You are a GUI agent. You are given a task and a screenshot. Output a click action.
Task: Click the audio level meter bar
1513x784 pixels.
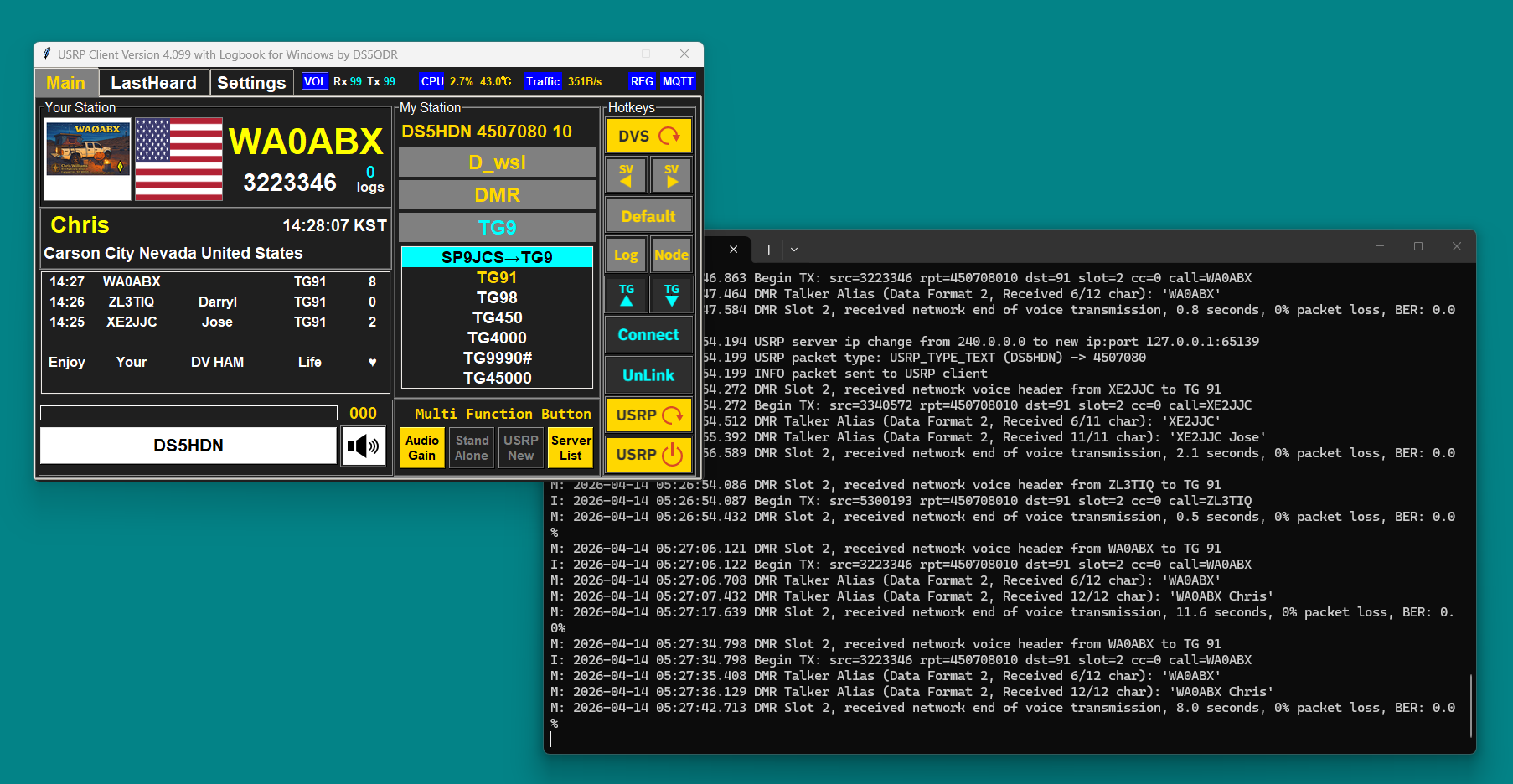188,413
